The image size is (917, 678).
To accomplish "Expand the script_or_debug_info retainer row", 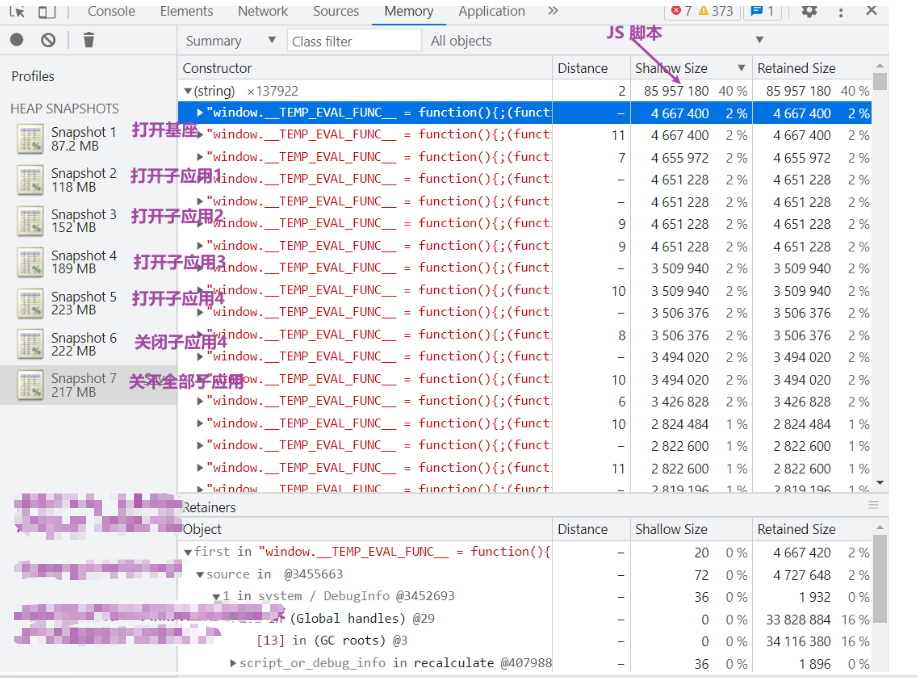I will 233,663.
